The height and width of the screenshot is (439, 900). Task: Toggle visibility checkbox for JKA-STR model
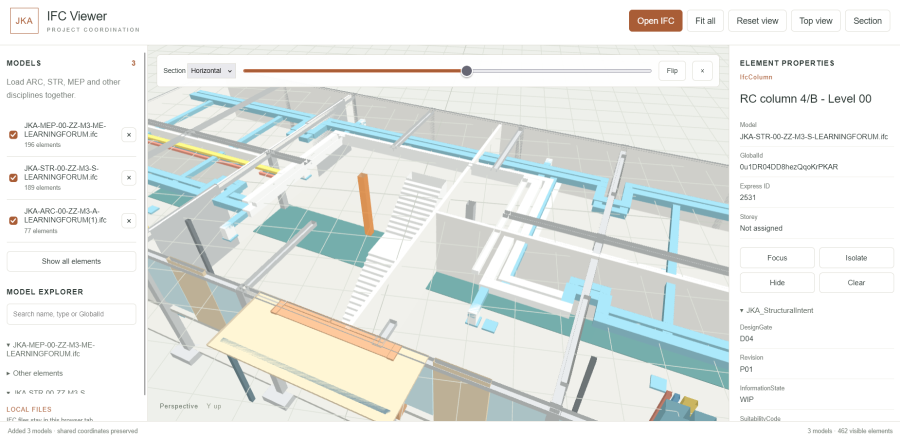[13, 178]
